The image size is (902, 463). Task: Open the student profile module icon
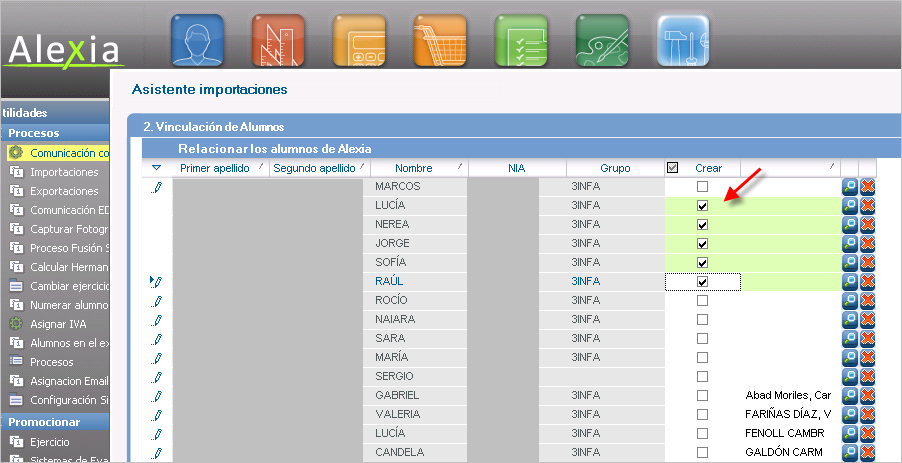[197, 40]
